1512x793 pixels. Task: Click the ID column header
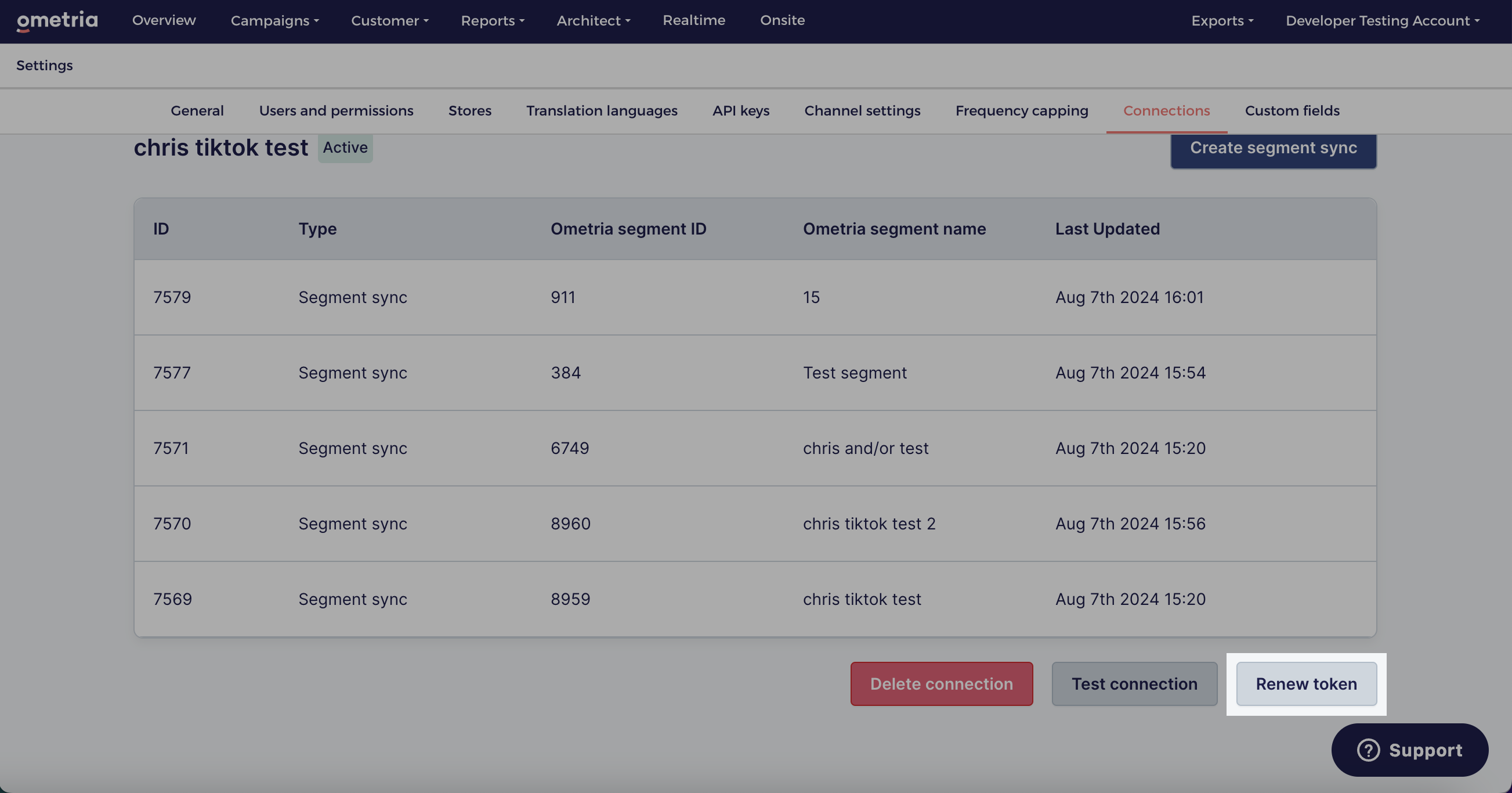[161, 229]
